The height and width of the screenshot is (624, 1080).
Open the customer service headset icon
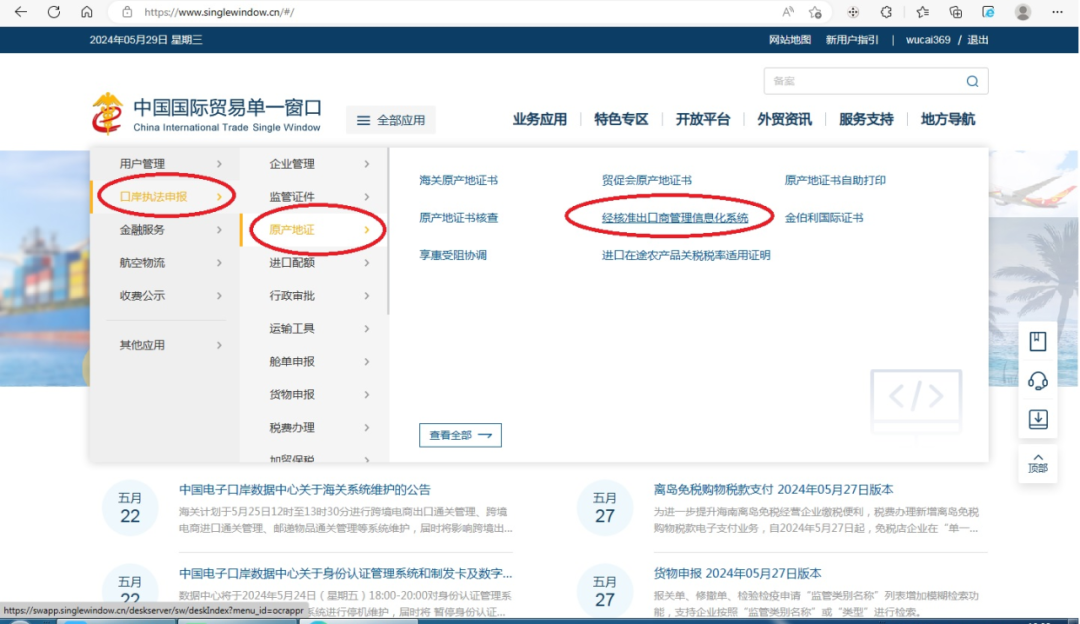pyautogui.click(x=1038, y=381)
